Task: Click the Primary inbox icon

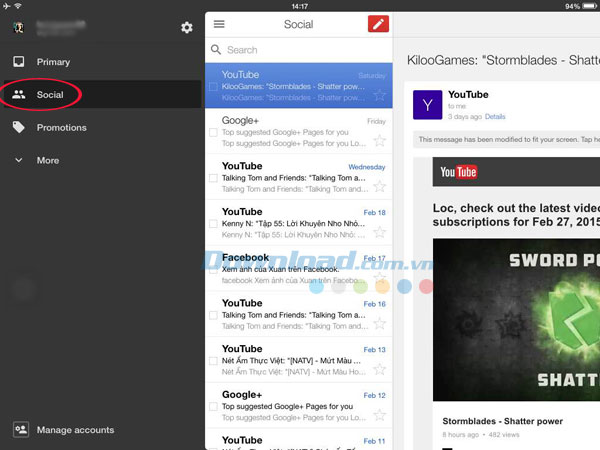Action: [x=18, y=62]
